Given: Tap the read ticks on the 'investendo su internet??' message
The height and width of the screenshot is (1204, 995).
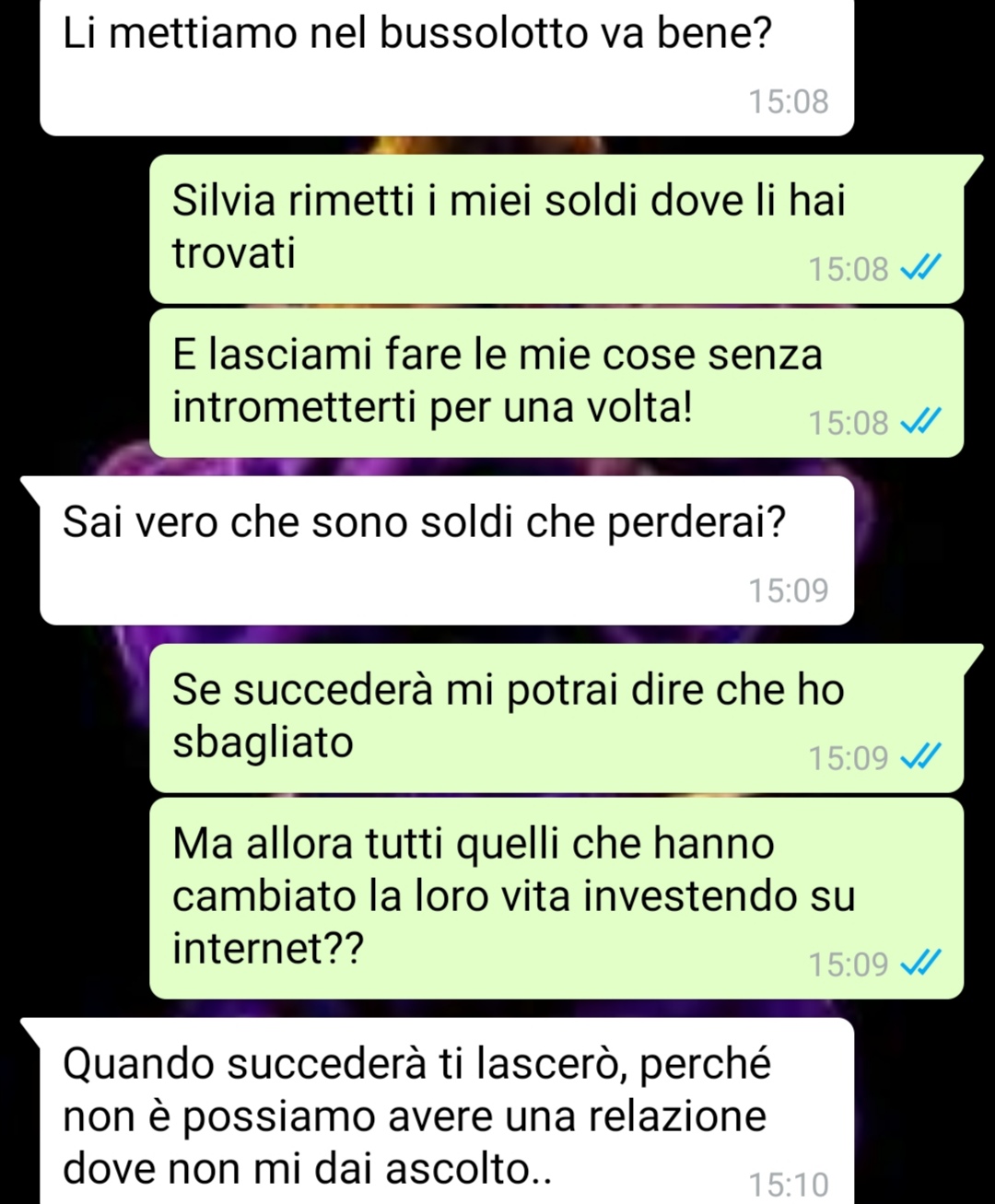Looking at the screenshot, I should (x=920, y=964).
